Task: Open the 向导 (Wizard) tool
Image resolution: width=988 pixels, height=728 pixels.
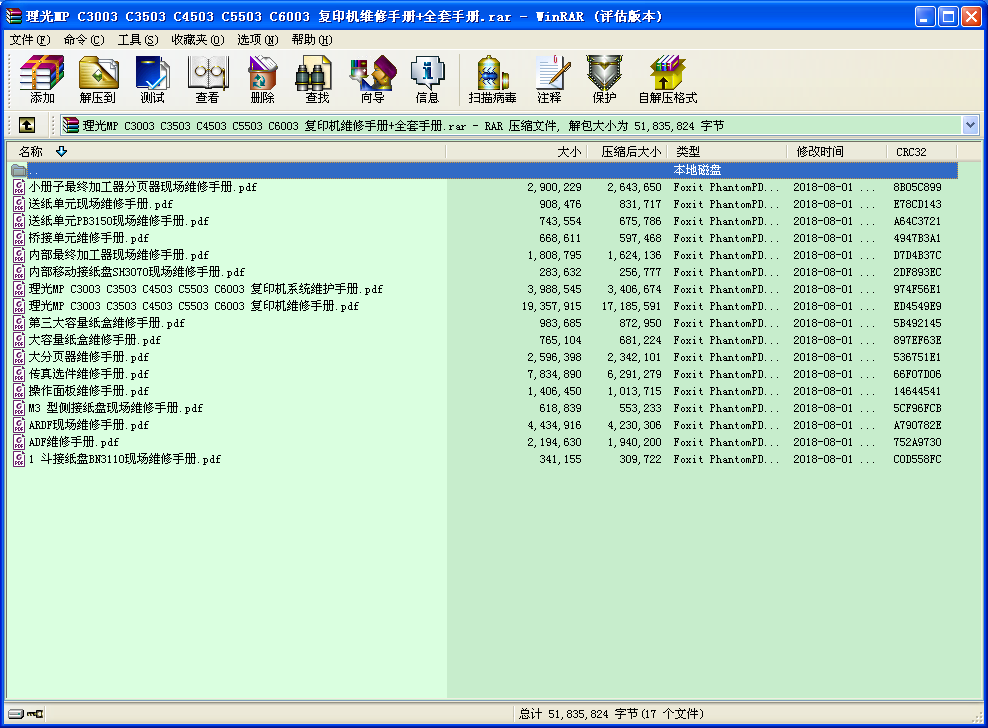Action: tap(373, 79)
